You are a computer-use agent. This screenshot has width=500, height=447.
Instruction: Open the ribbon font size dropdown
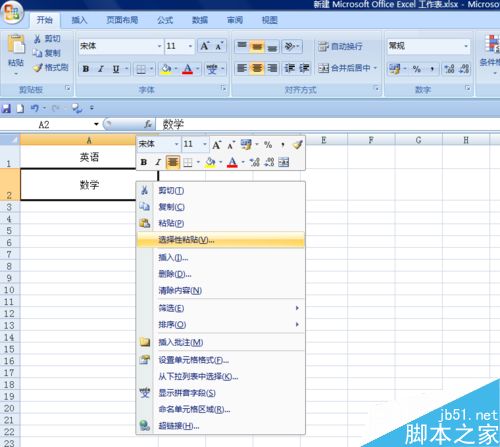click(x=190, y=46)
